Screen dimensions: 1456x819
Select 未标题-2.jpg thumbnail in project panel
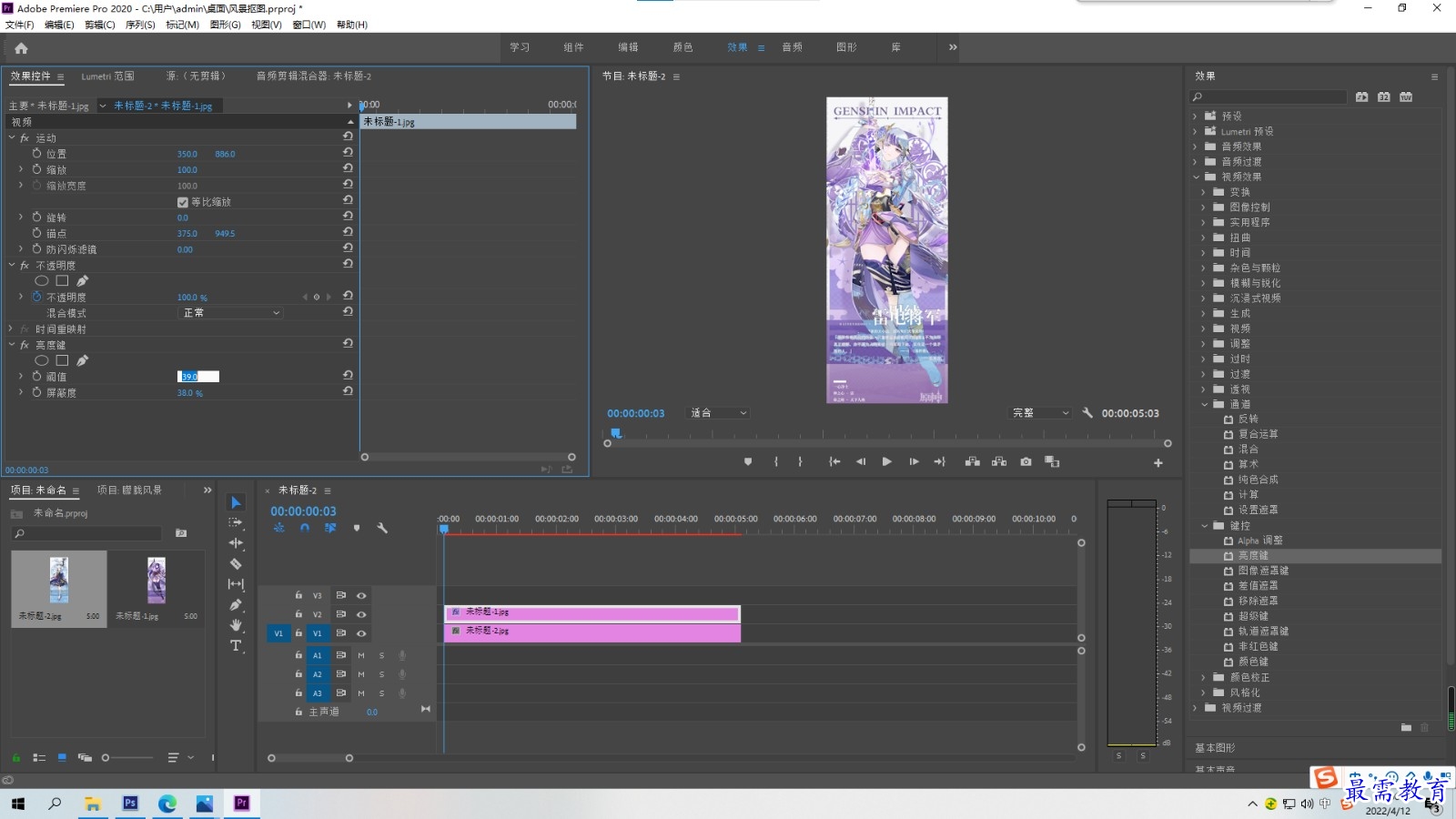coord(59,581)
